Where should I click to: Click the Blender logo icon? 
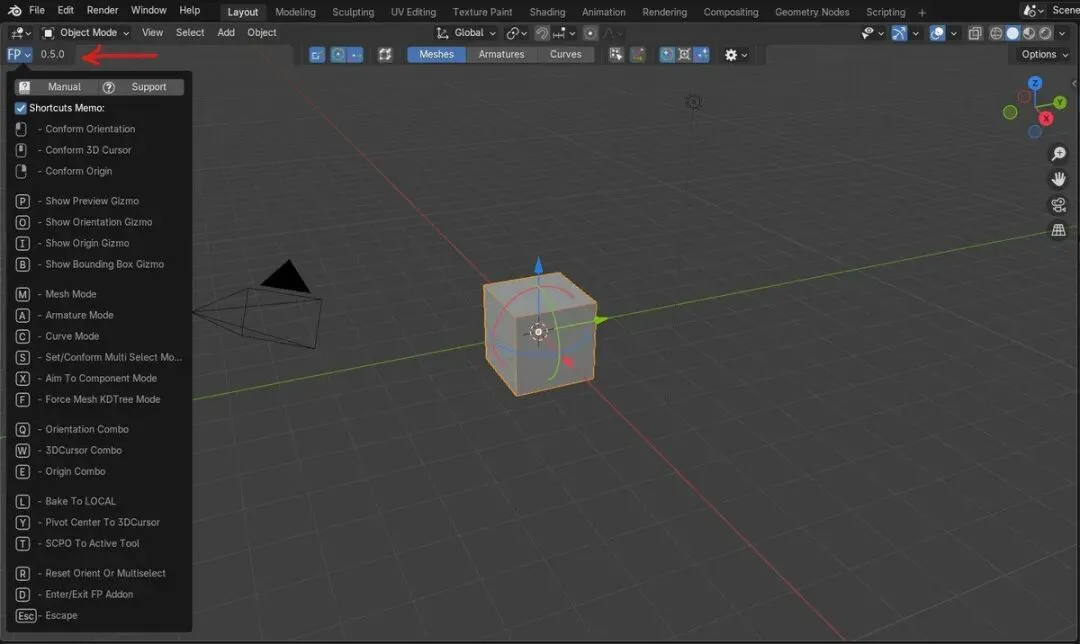[14, 10]
